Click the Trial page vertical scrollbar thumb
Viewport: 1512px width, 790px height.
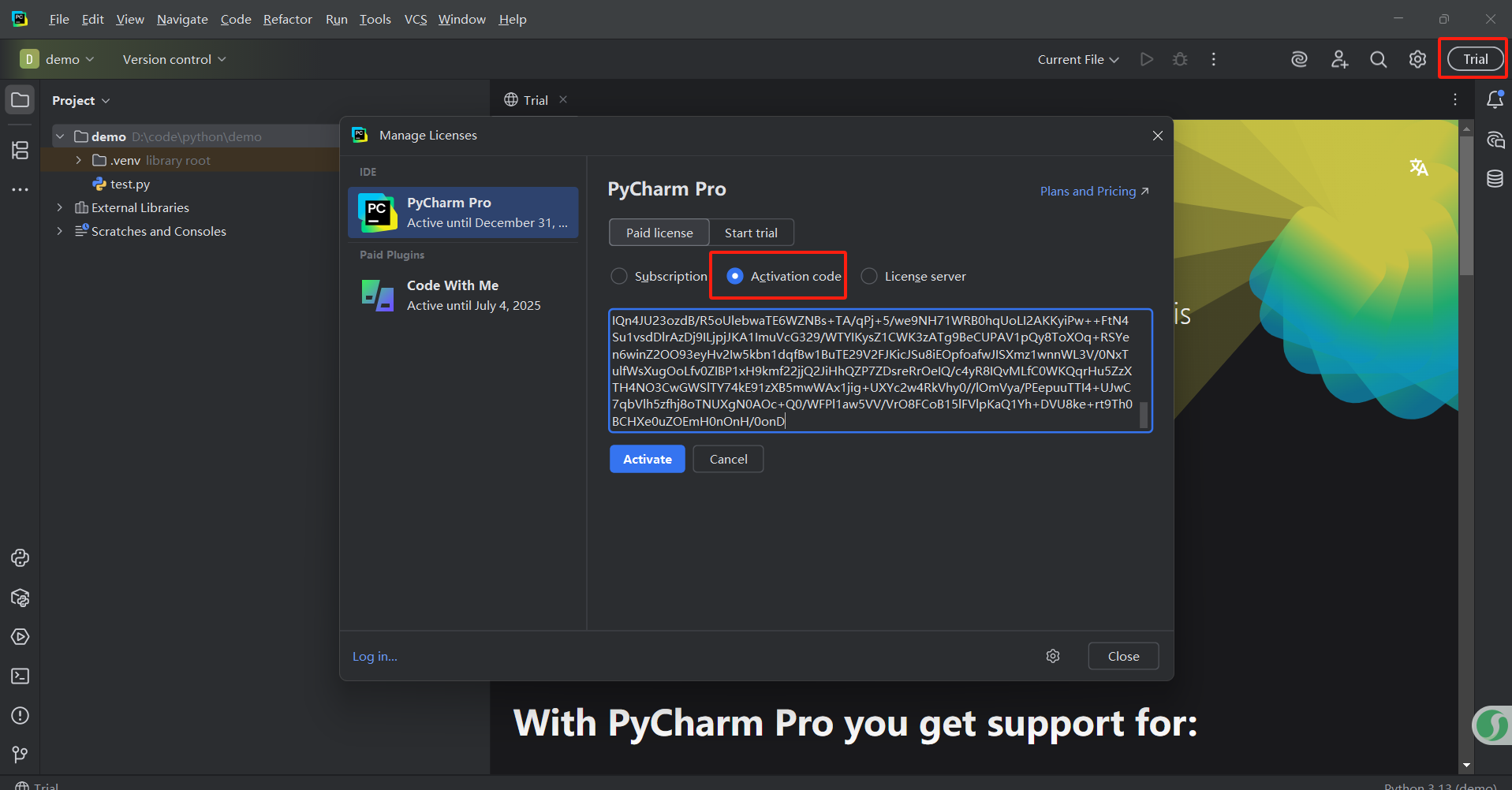(1466, 205)
